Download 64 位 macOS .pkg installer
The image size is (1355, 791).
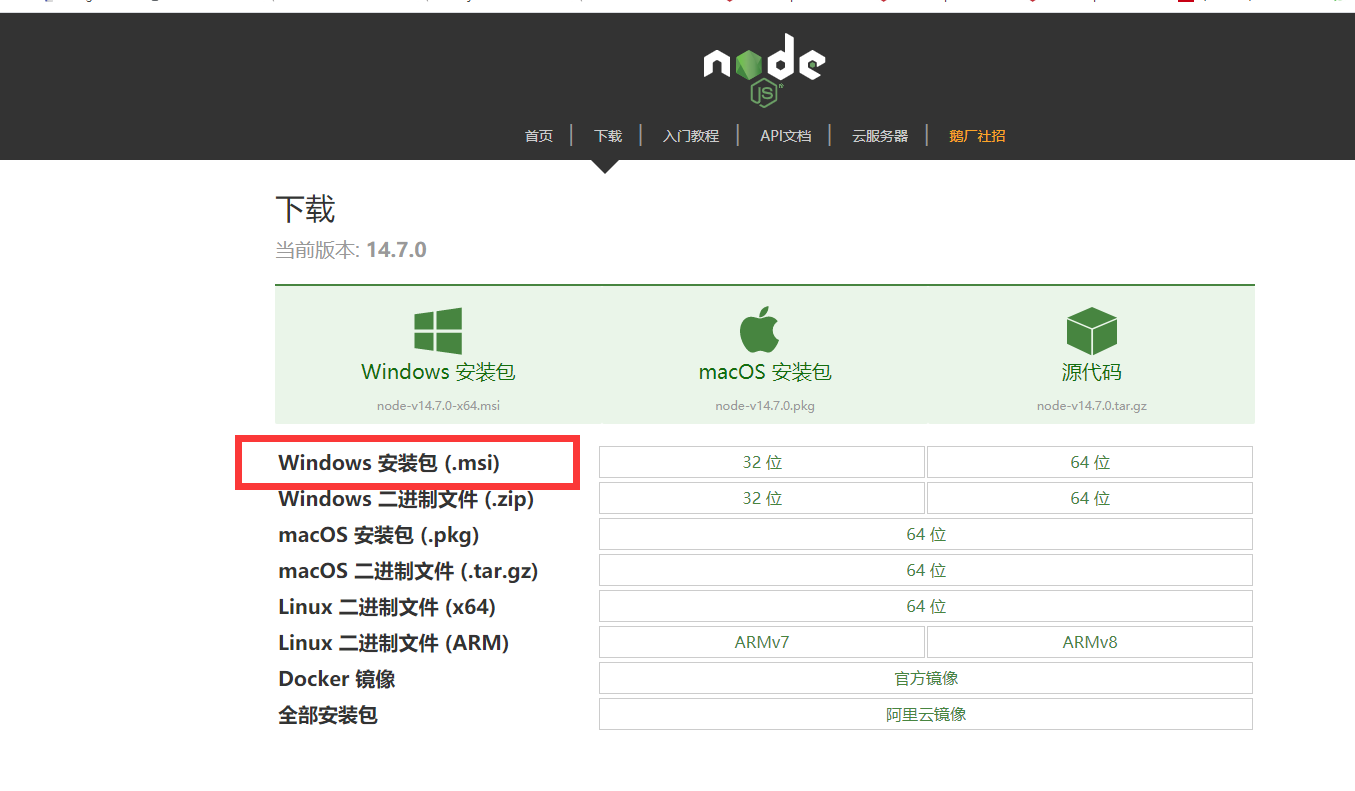coord(926,534)
